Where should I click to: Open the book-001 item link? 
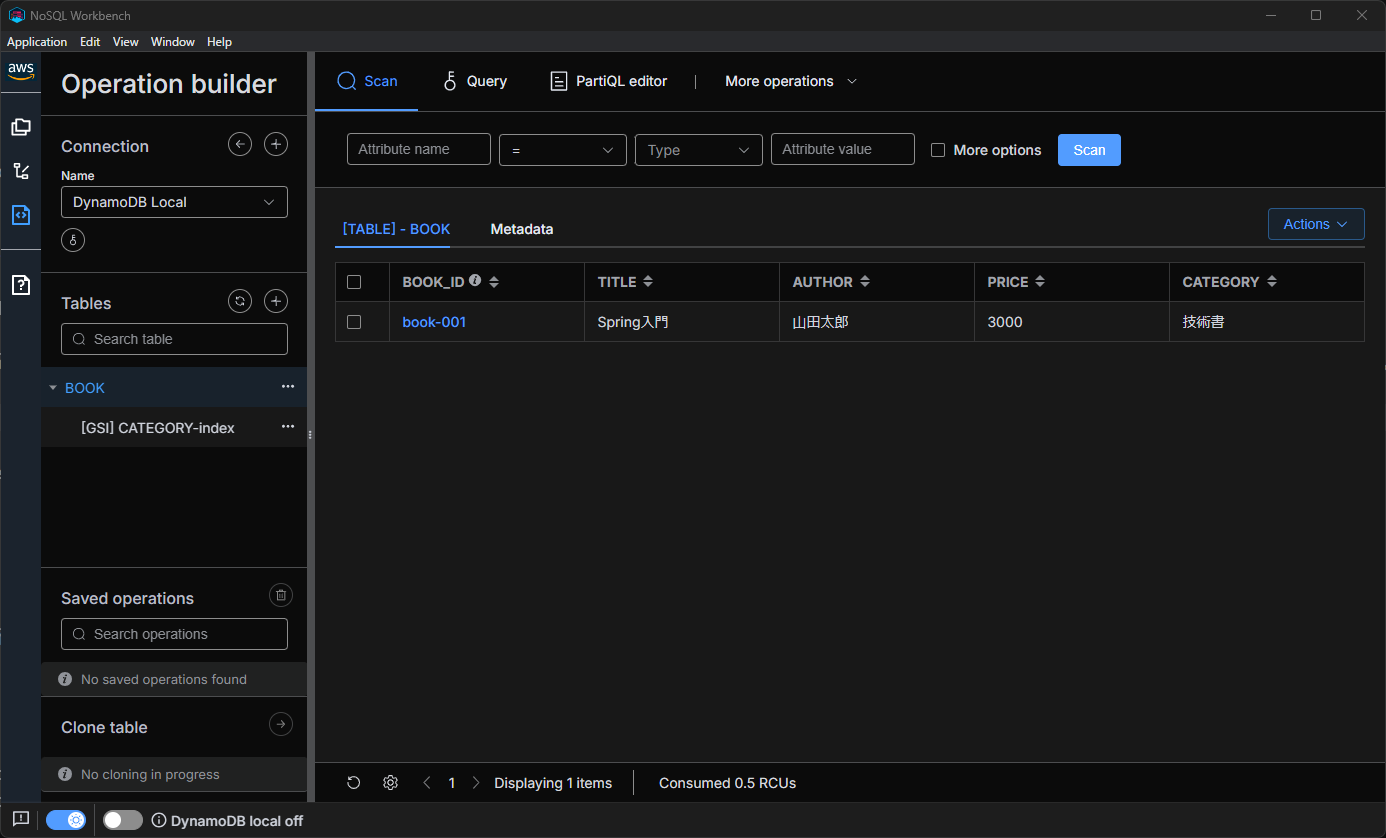click(x=434, y=322)
